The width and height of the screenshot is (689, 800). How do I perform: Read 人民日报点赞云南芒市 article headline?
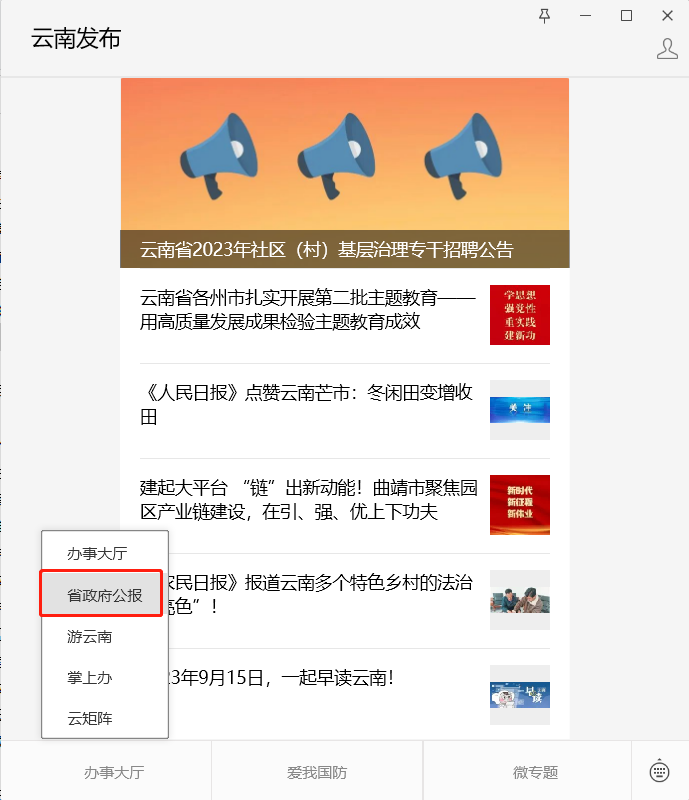[307, 405]
